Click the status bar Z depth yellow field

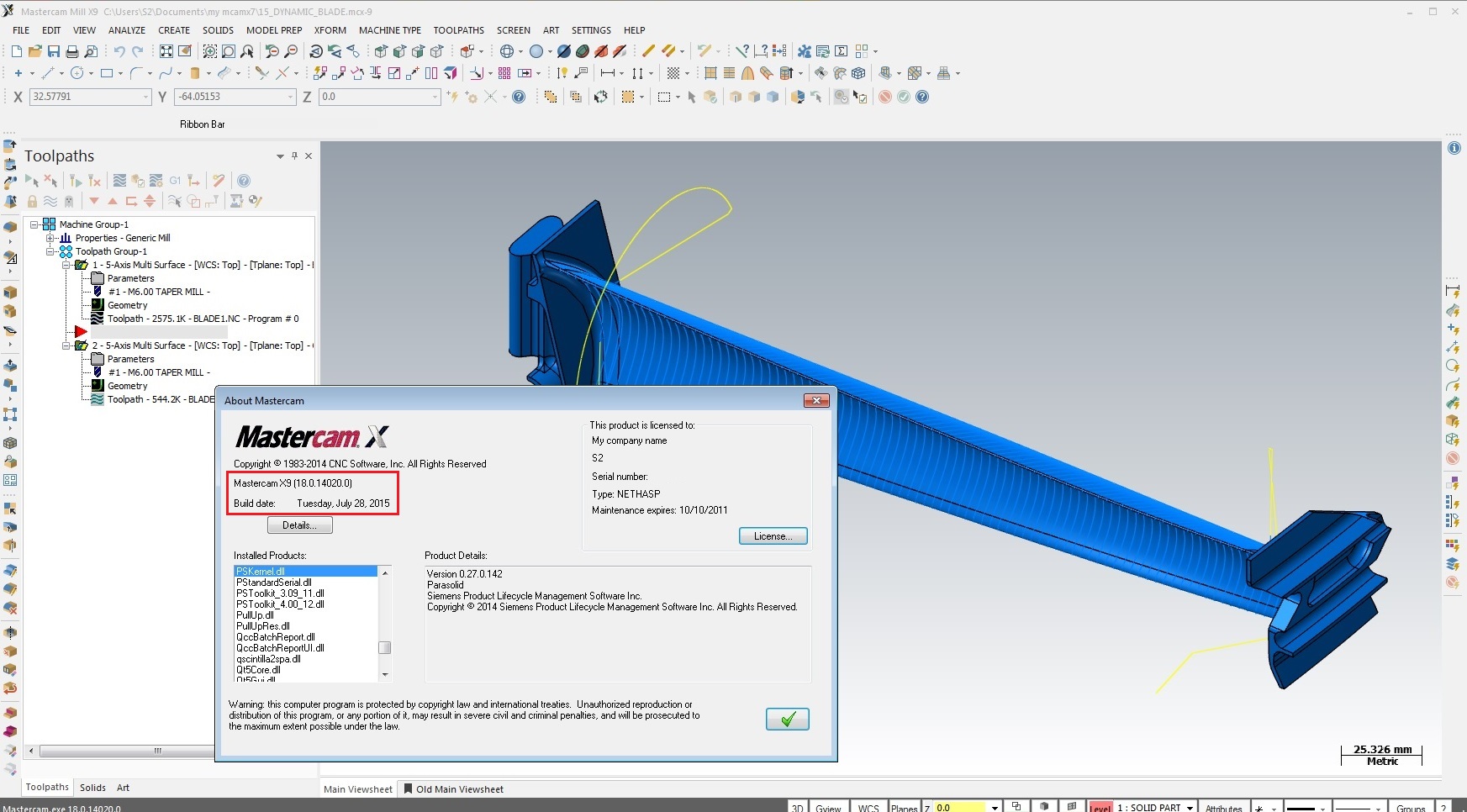pos(960,807)
